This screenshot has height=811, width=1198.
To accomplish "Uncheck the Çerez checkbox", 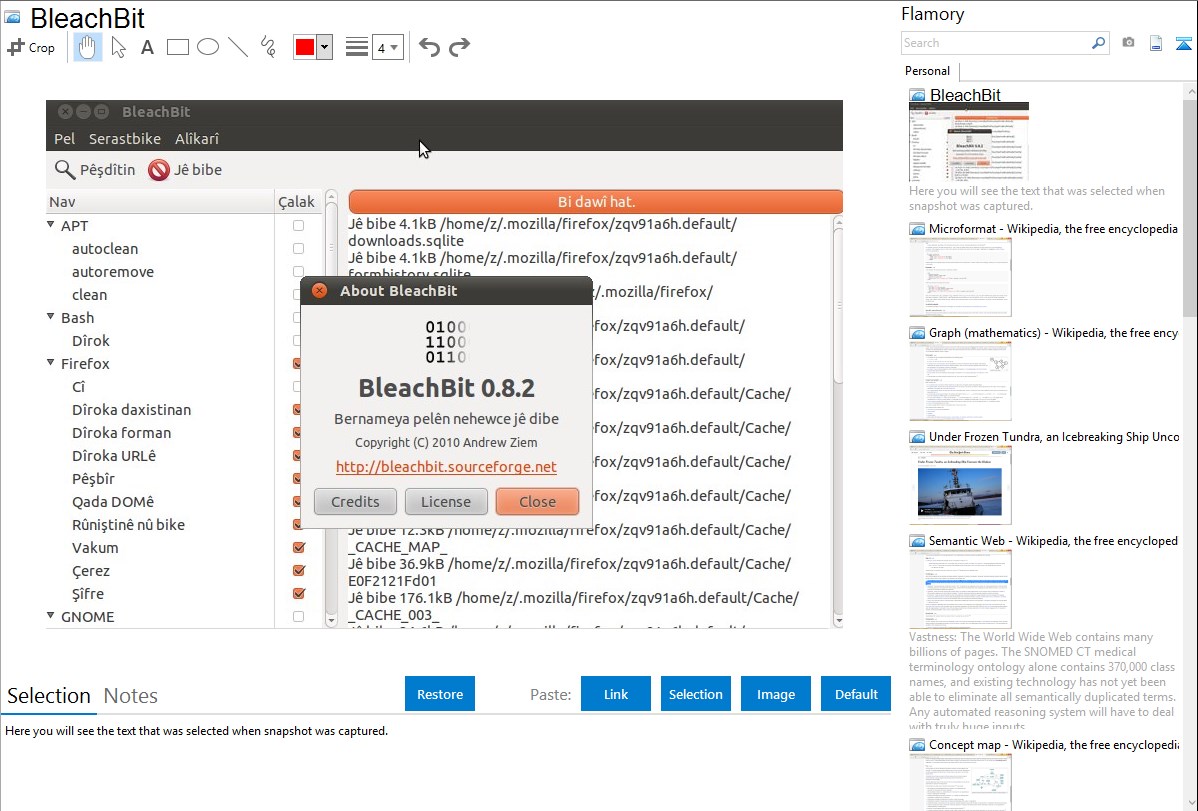I will [299, 570].
